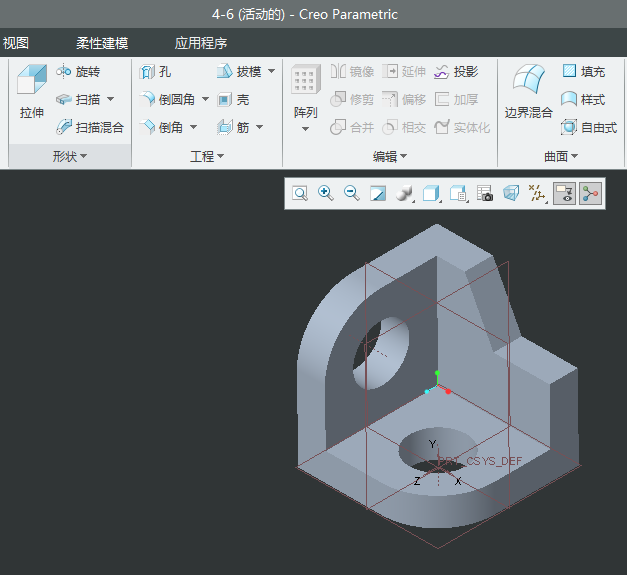
Task: Select the PRT_CSYS_DEF coordinate system label
Action: point(480,461)
